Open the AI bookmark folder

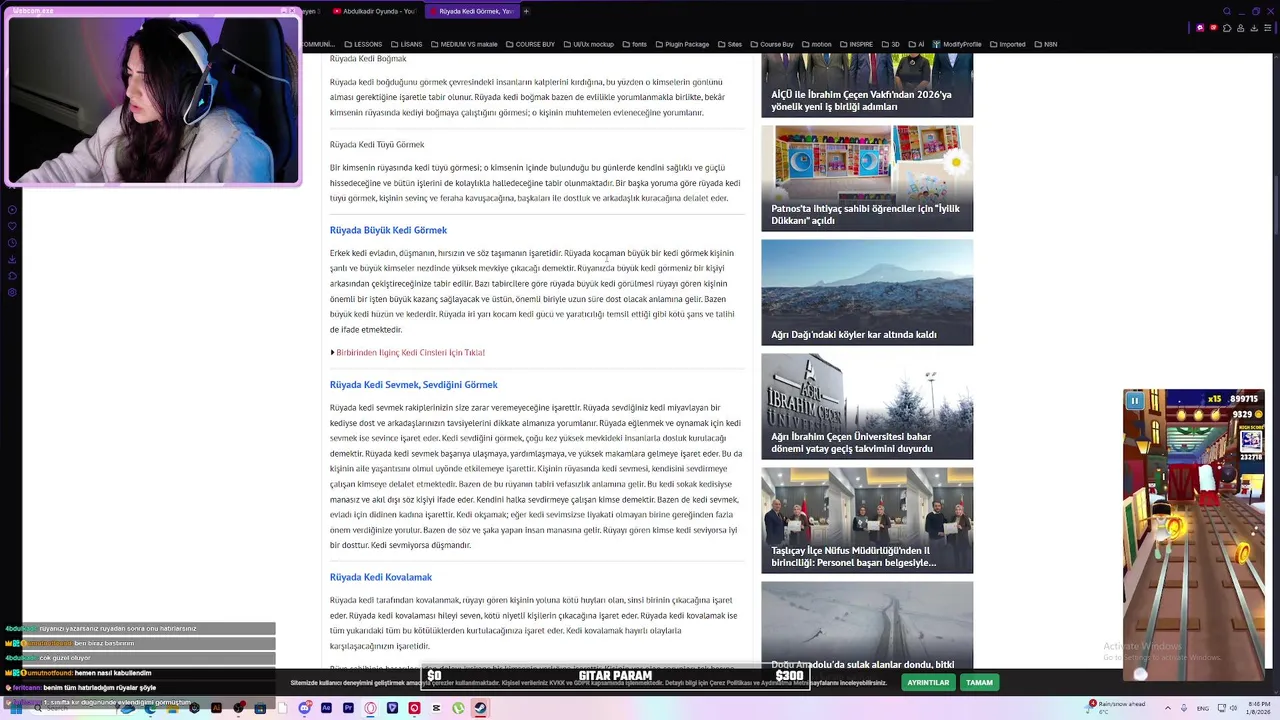click(x=916, y=44)
